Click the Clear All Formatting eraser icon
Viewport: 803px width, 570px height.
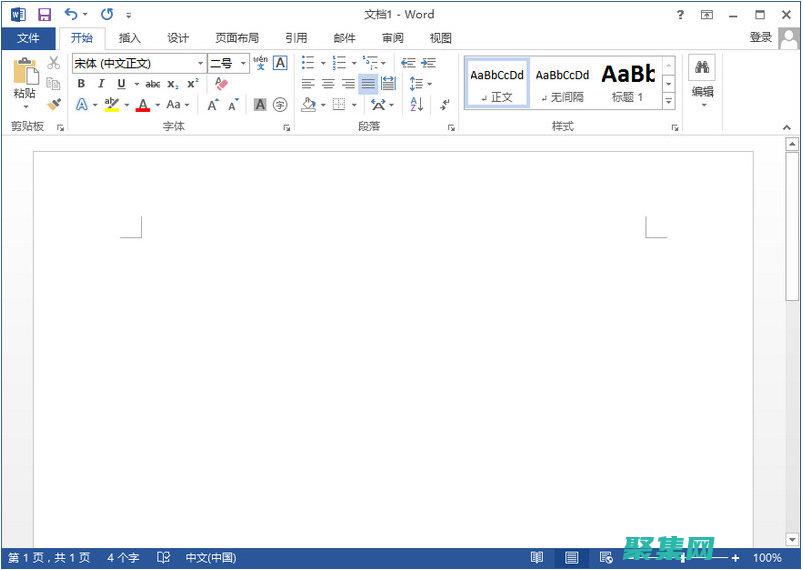pos(222,84)
